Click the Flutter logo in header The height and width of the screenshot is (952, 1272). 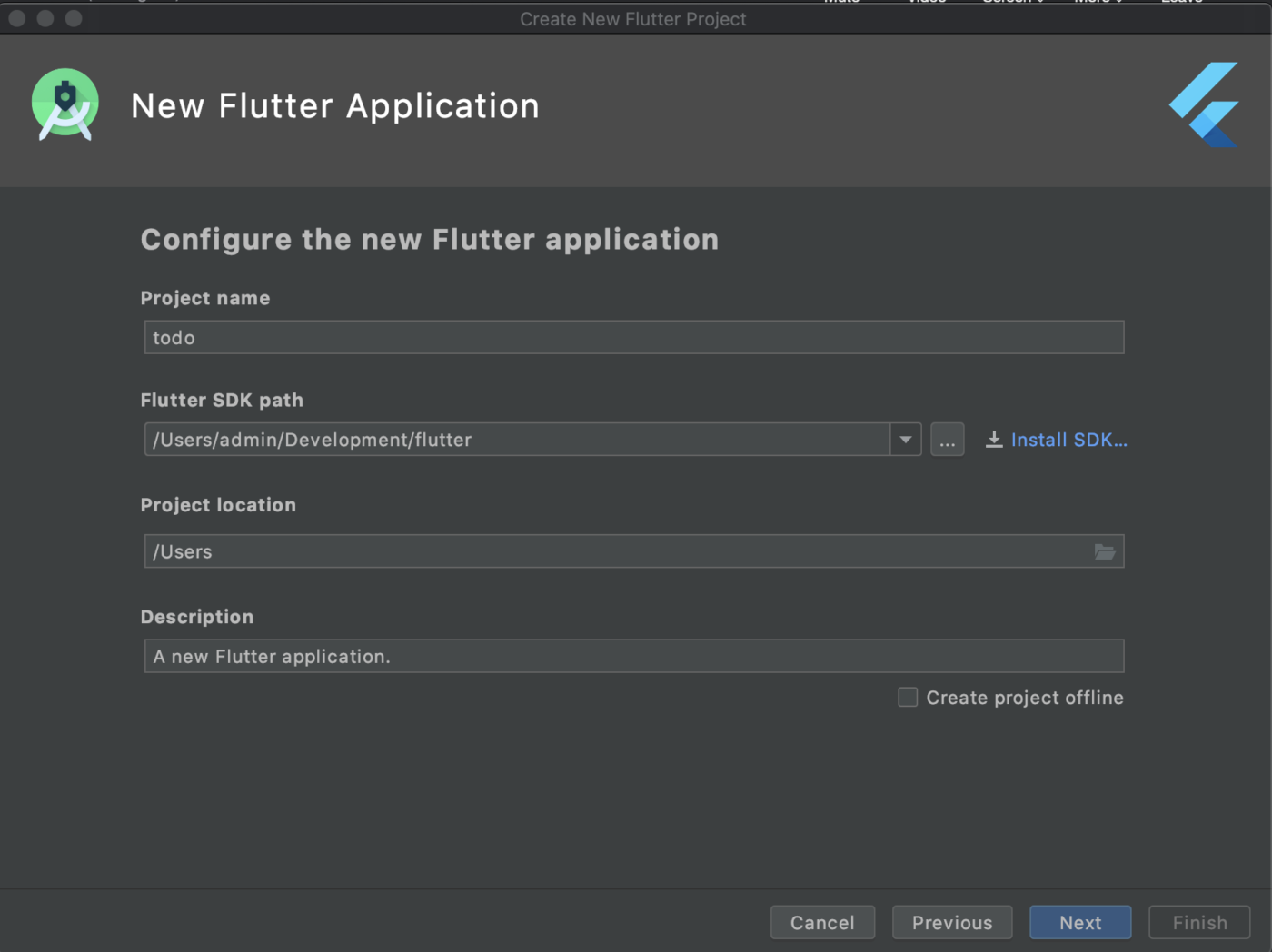1205,104
